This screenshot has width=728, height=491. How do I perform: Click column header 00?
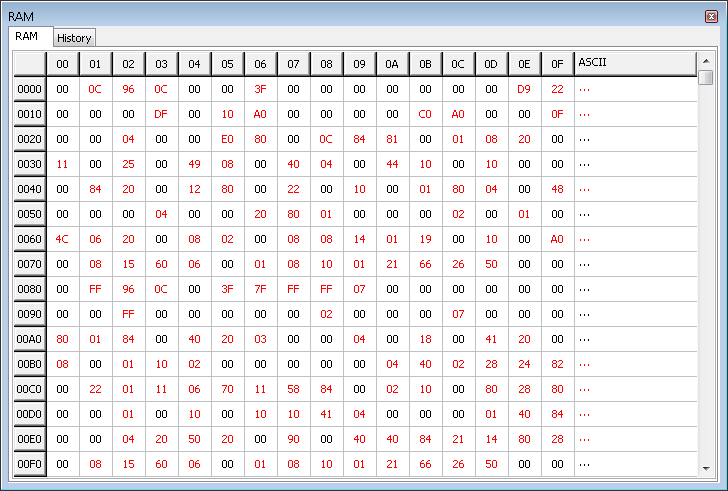pos(63,64)
